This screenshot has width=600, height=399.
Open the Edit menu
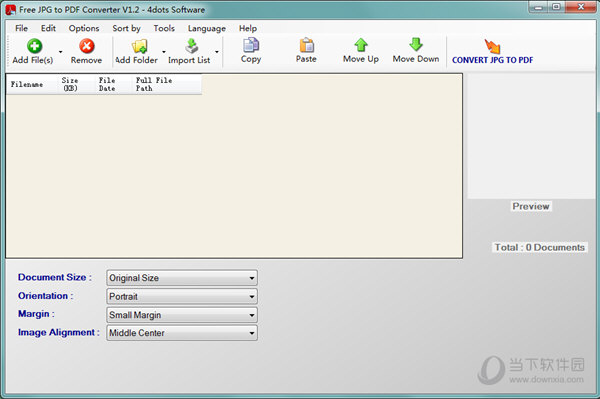48,28
